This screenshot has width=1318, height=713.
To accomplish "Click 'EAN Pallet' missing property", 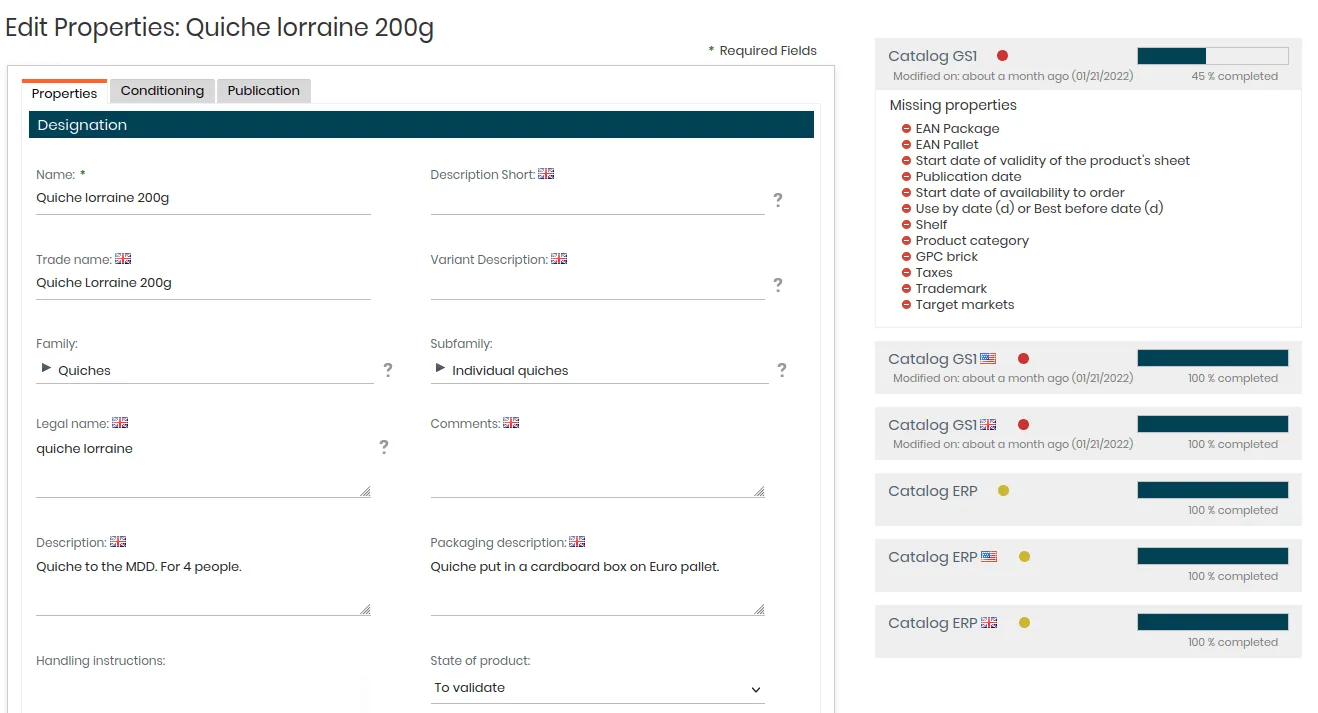I will [947, 145].
